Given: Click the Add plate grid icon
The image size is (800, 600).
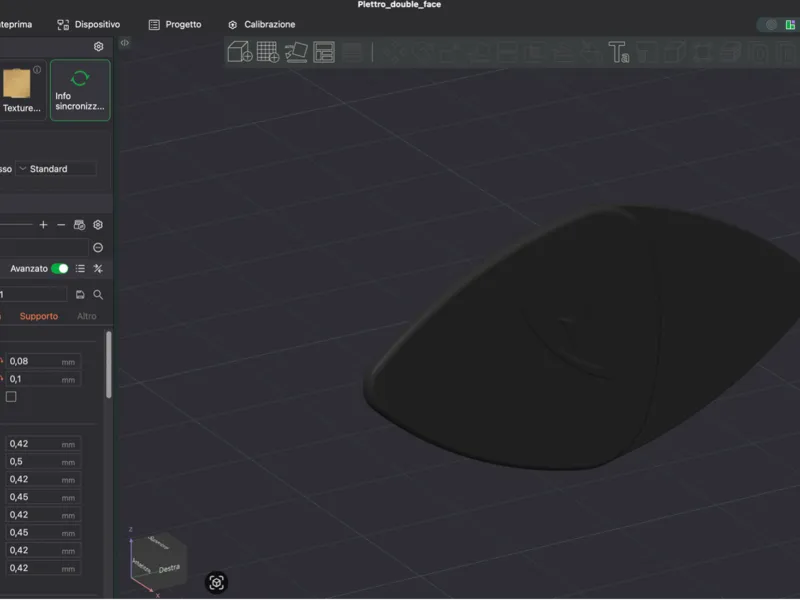Looking at the screenshot, I should 268,52.
